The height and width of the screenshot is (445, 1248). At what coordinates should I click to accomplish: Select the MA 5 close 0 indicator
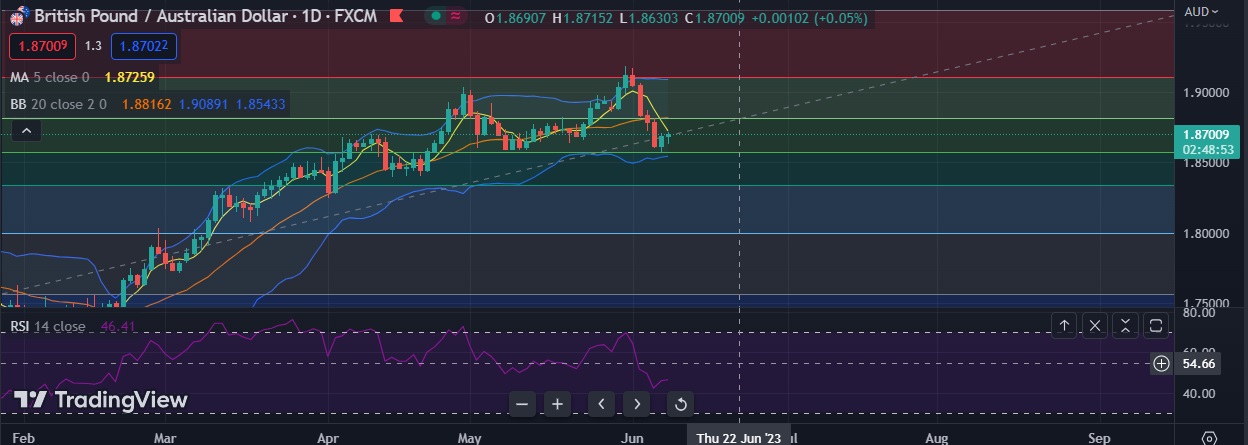pos(50,77)
